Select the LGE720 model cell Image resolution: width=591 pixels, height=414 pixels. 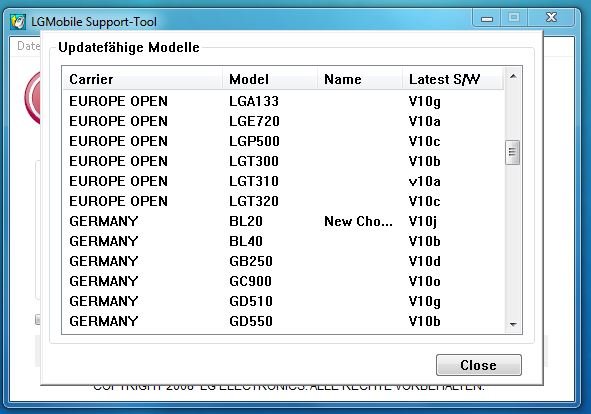[x=254, y=121]
